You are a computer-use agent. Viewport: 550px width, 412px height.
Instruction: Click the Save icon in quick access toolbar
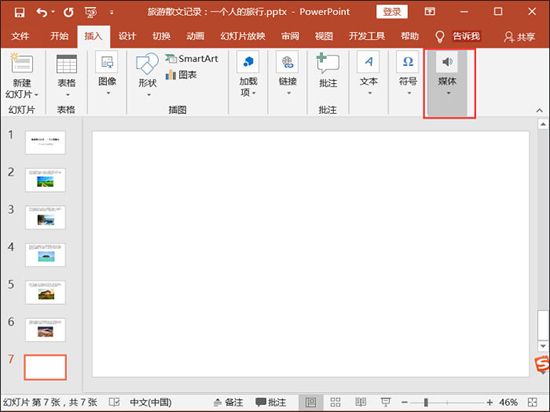coord(19,13)
